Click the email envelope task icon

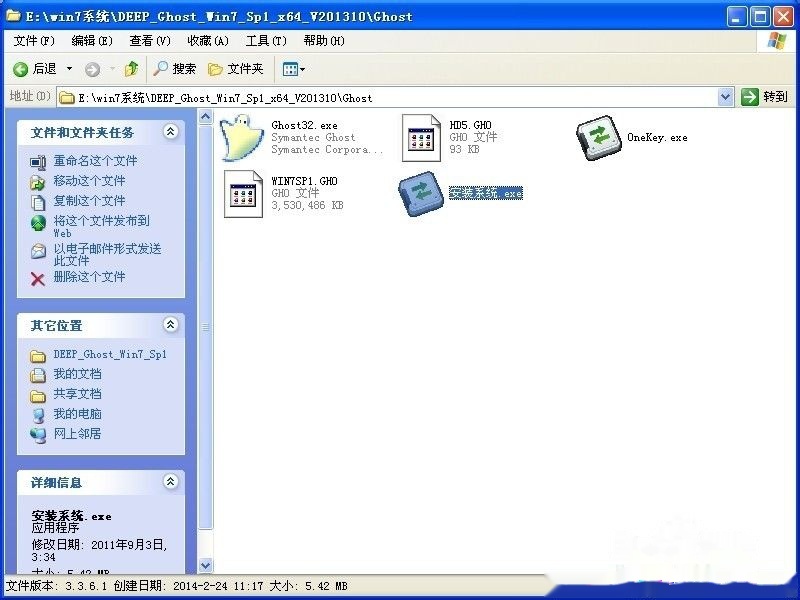[38, 251]
